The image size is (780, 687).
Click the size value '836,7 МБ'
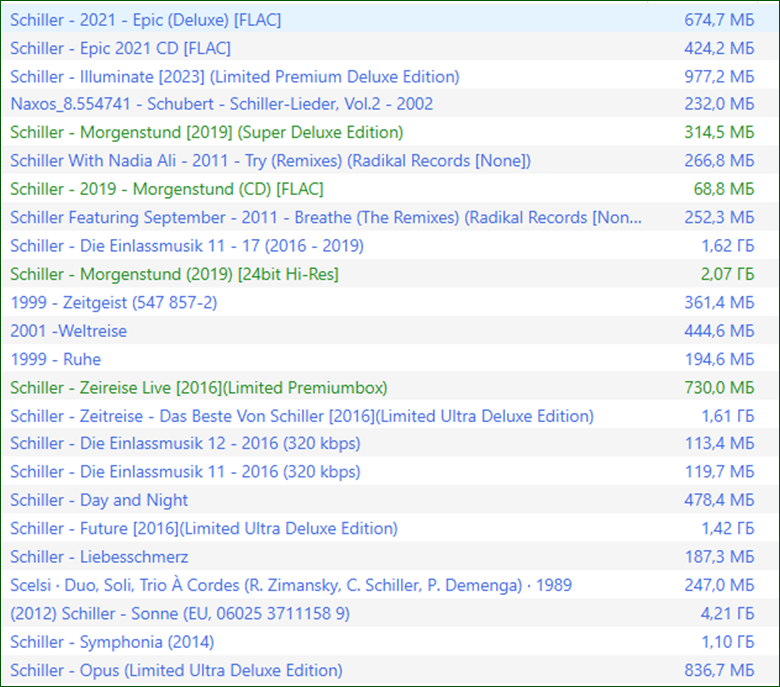tap(719, 670)
